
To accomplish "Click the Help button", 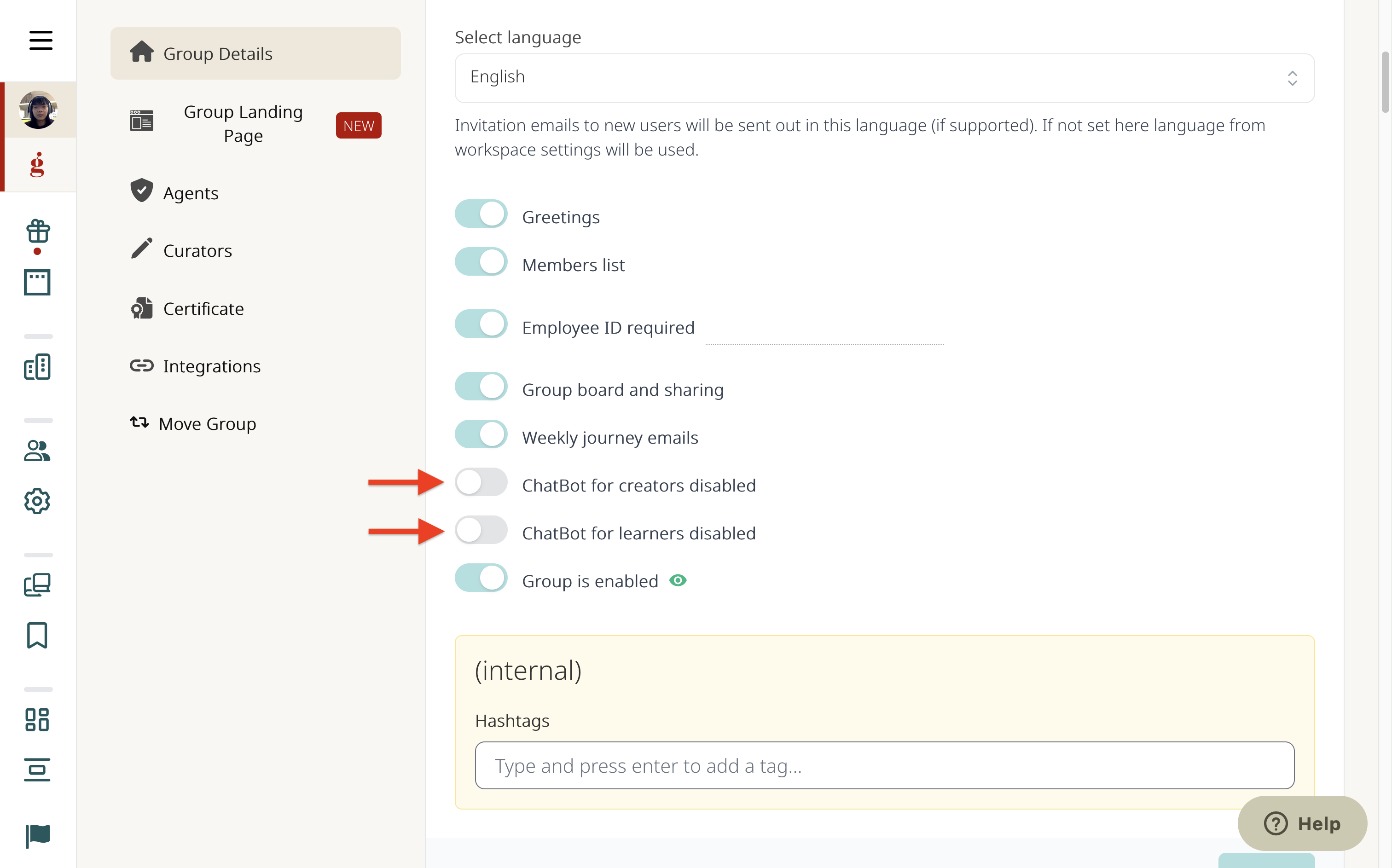I will [x=1302, y=823].
